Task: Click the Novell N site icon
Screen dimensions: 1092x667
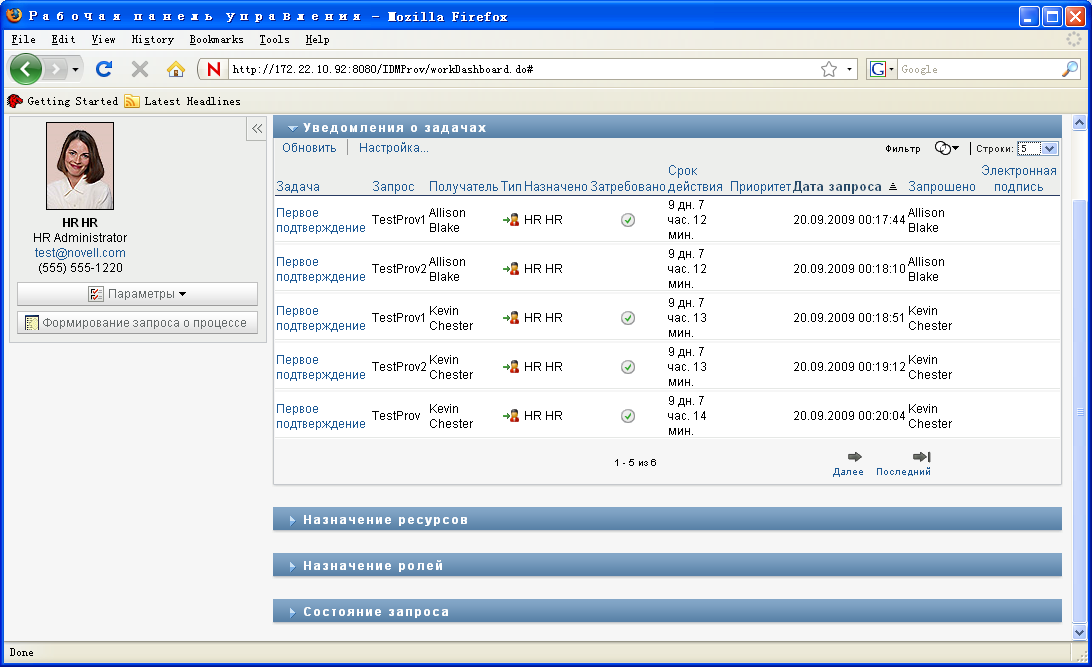Action: pos(214,69)
